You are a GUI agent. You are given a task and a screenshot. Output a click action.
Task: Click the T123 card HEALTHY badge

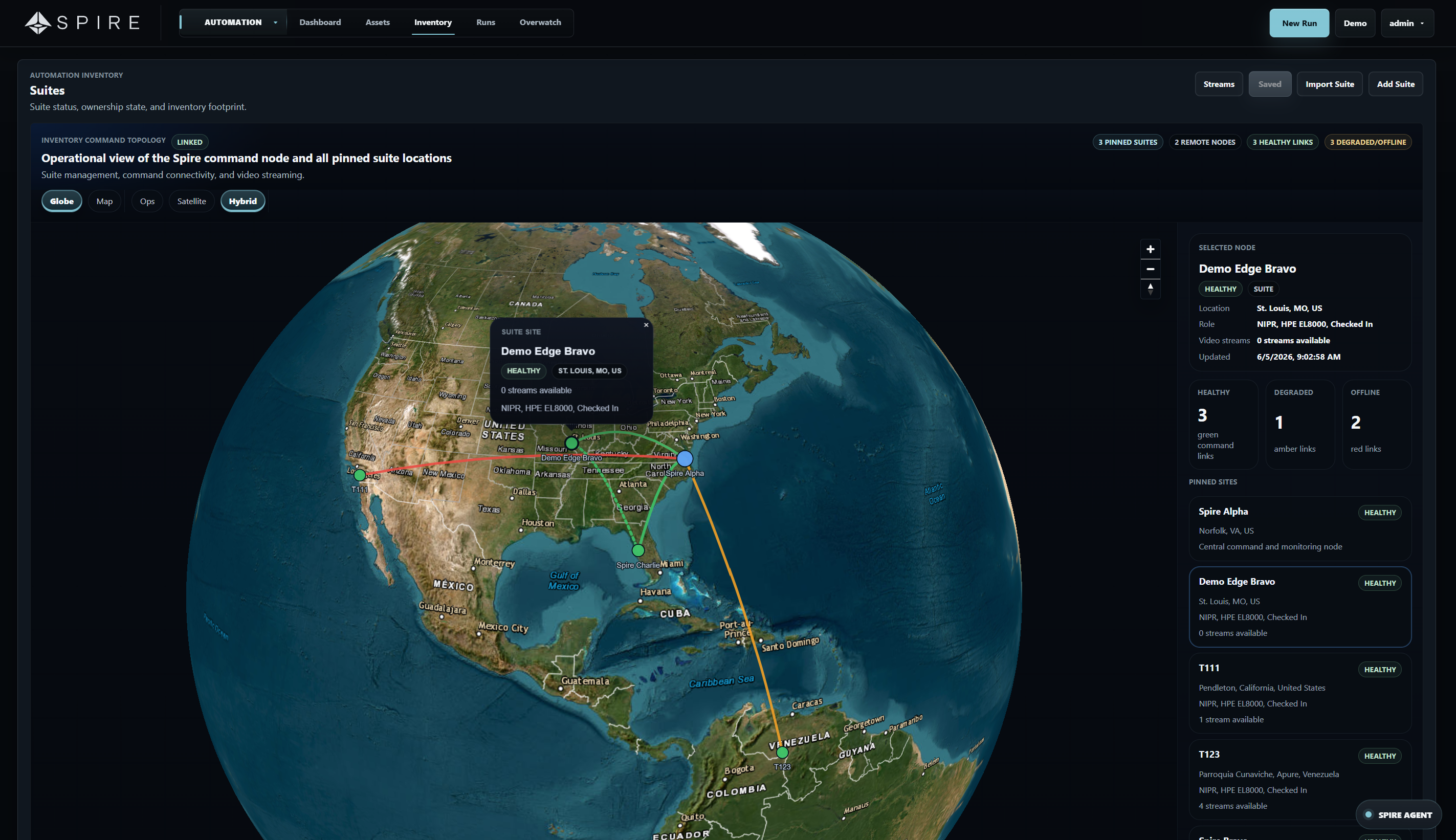point(1379,756)
